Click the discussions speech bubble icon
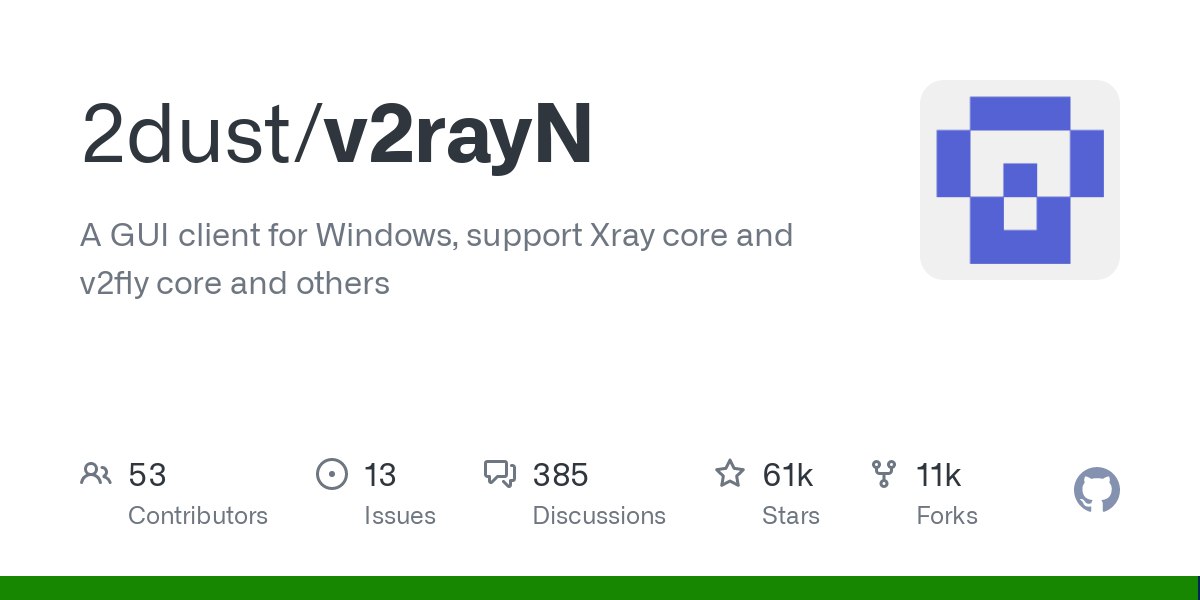This screenshot has height=600, width=1200. [500, 474]
